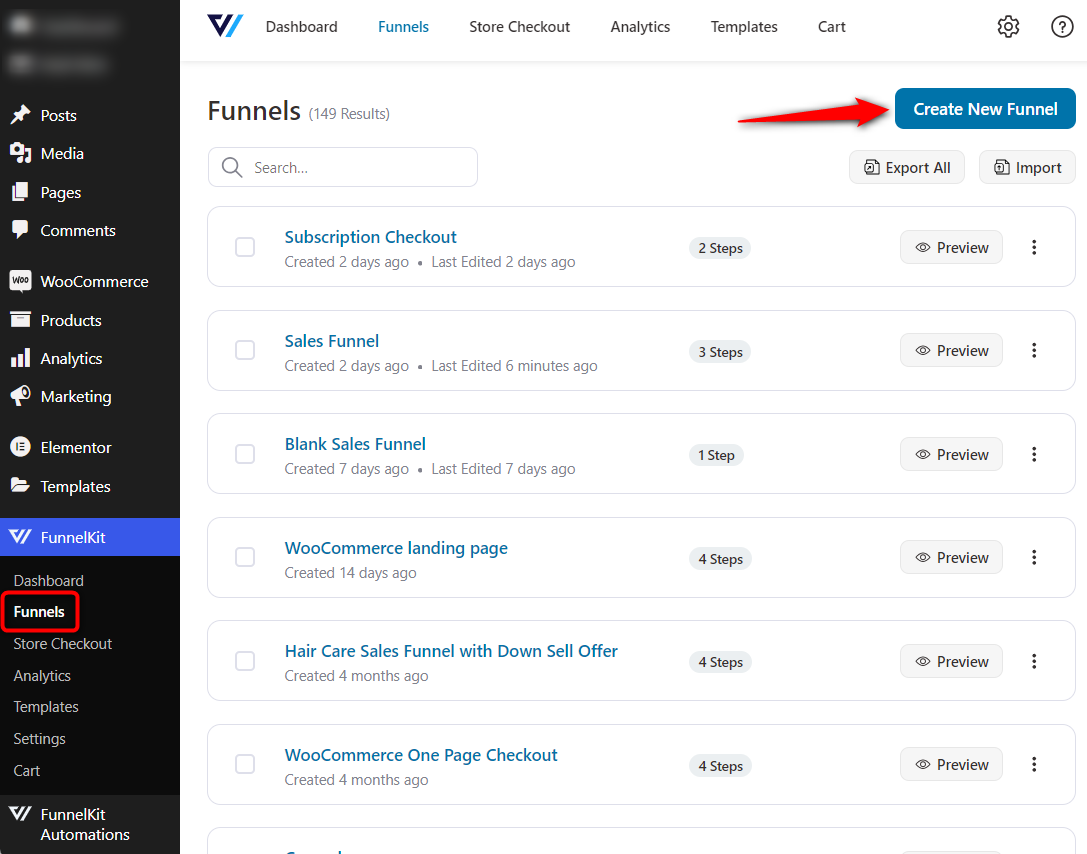Preview the WooCommerce One Page Checkout funnel

[951, 765]
